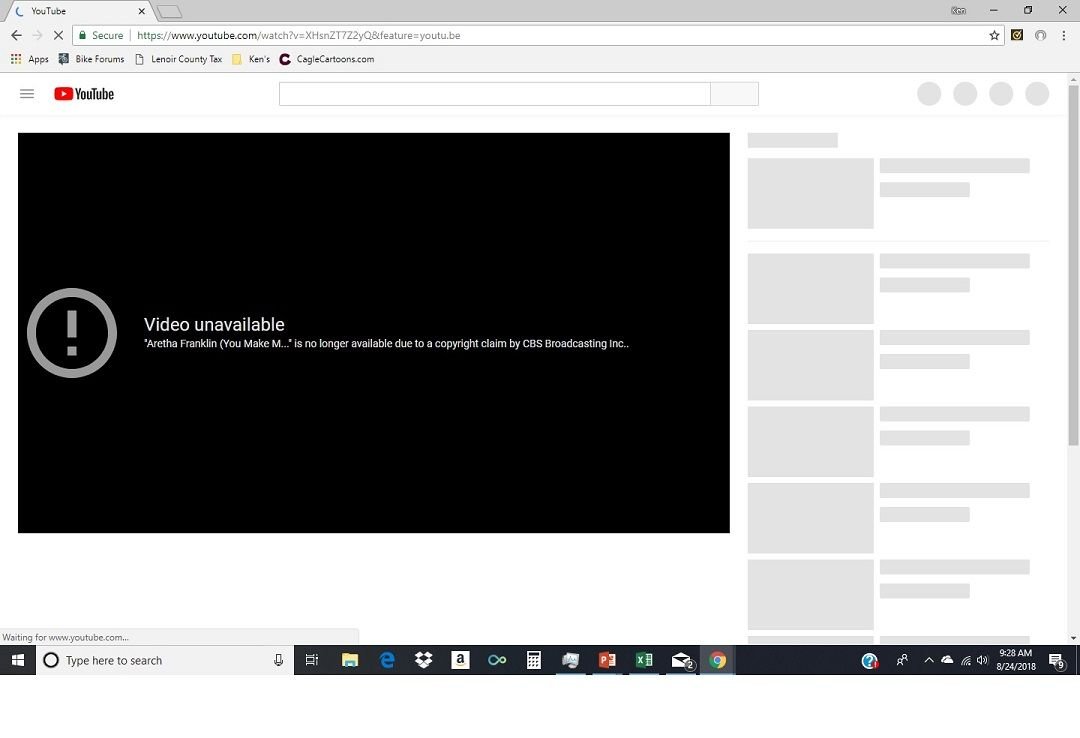Open the Amazon taskbar app
Image resolution: width=1080 pixels, height=738 pixels.
click(x=460, y=660)
